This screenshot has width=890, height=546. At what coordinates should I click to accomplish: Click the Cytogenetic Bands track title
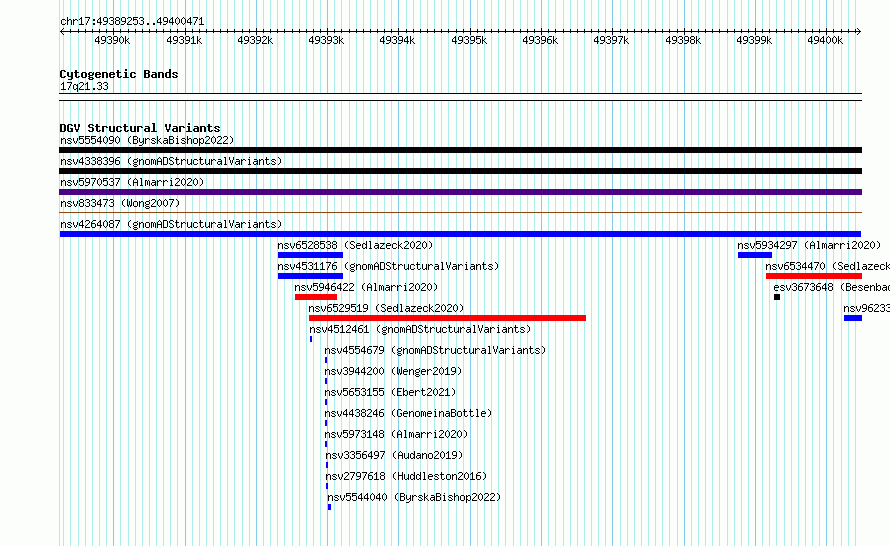click(x=119, y=74)
